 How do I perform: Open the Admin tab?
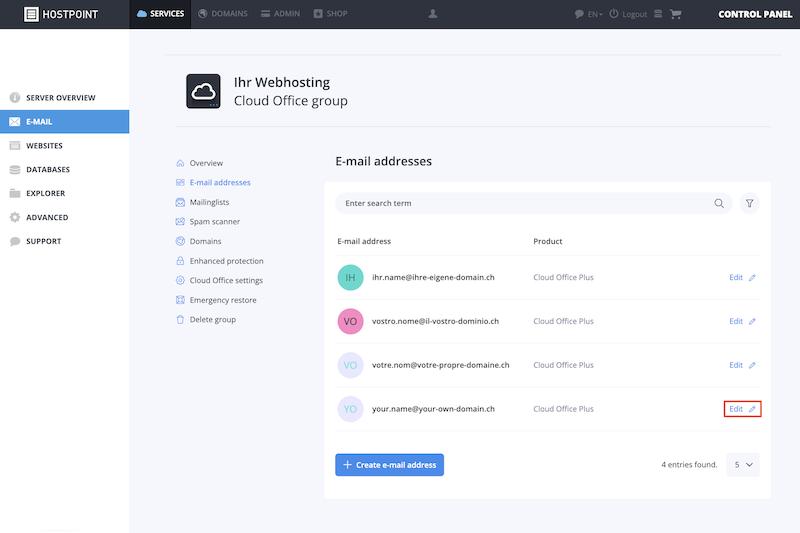click(281, 14)
